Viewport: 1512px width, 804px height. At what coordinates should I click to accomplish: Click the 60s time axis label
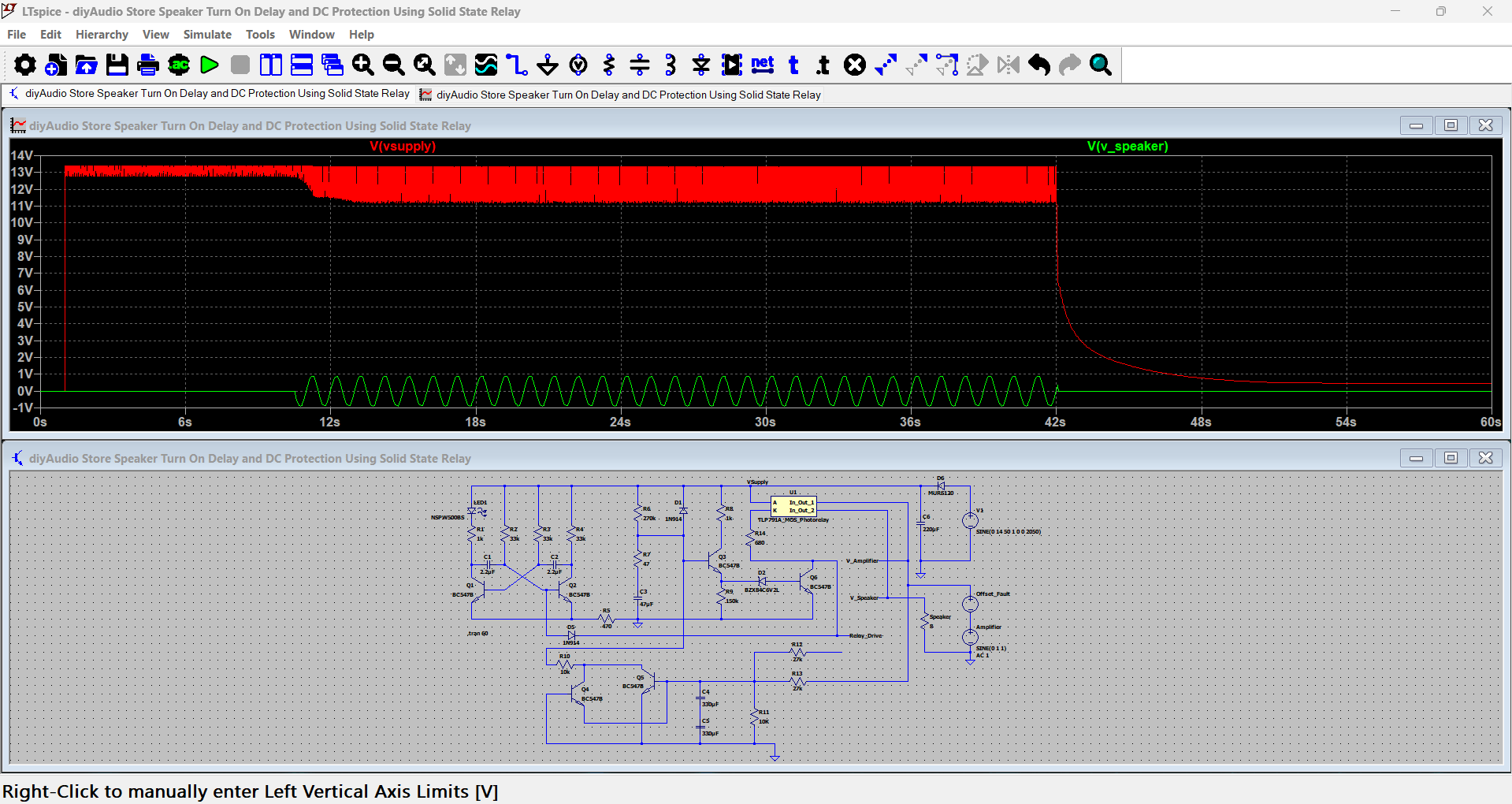[x=1491, y=422]
